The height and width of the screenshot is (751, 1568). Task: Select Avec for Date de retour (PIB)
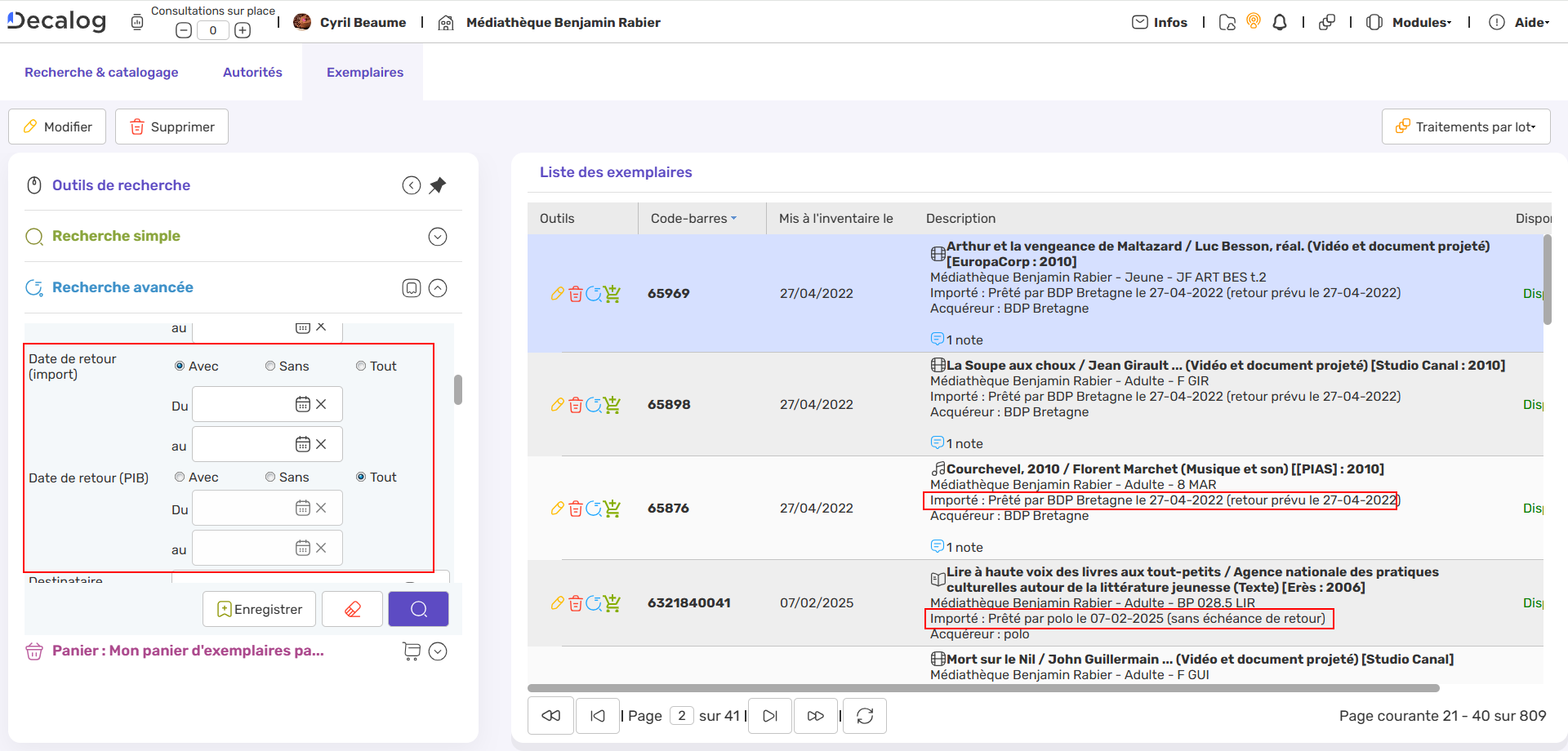pos(179,477)
